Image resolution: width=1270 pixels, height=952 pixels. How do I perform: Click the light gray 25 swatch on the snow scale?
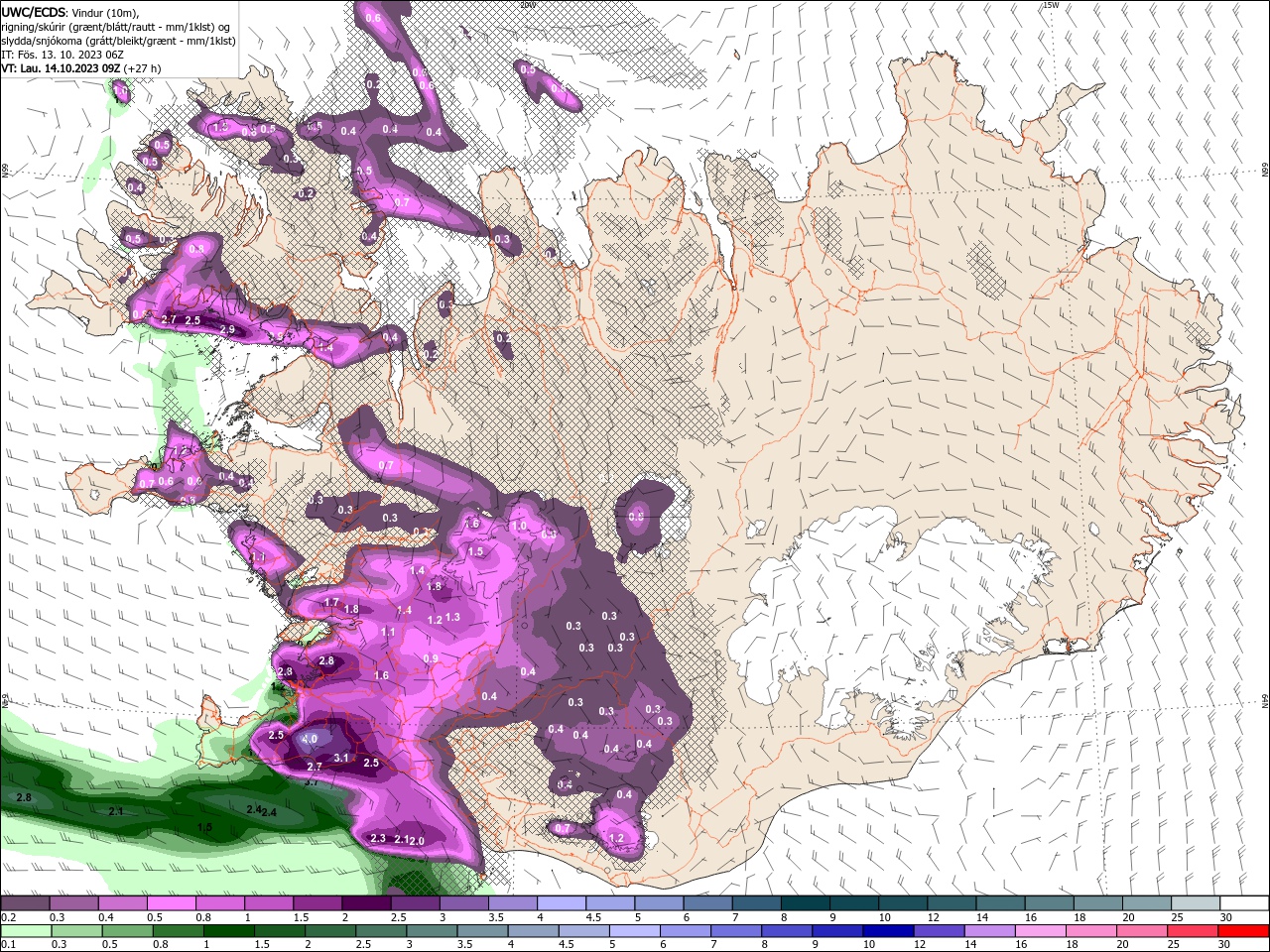coord(1196,903)
